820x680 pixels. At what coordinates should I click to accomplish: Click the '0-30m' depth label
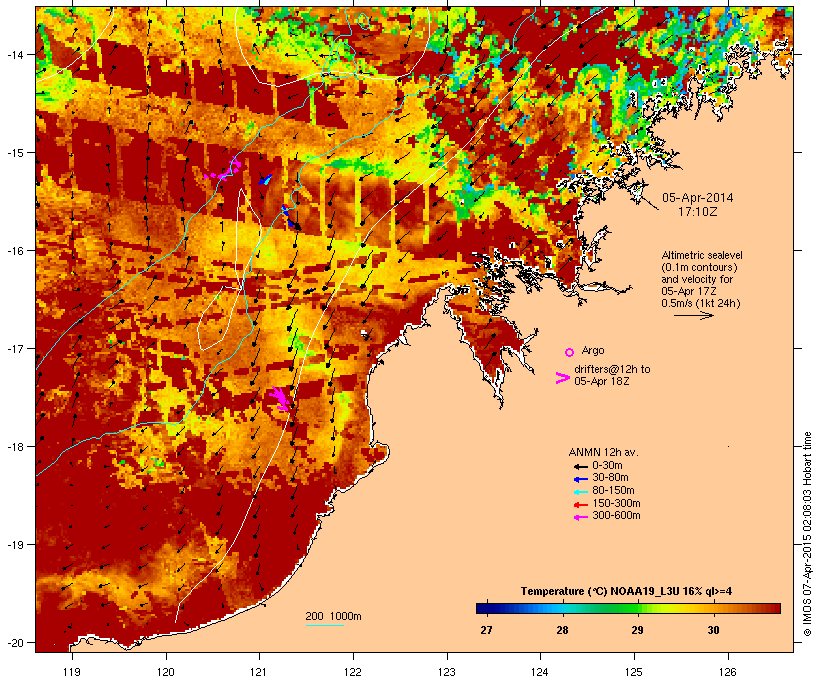coord(607,466)
